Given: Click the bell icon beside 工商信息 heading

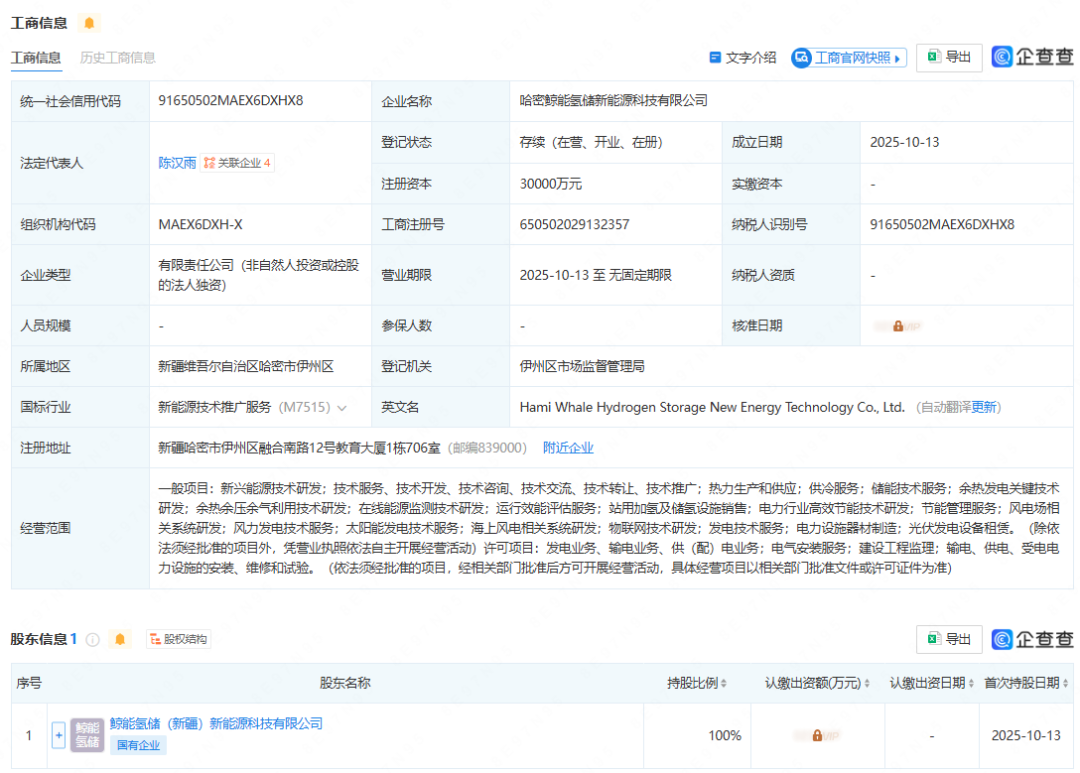Looking at the screenshot, I should pos(88,22).
